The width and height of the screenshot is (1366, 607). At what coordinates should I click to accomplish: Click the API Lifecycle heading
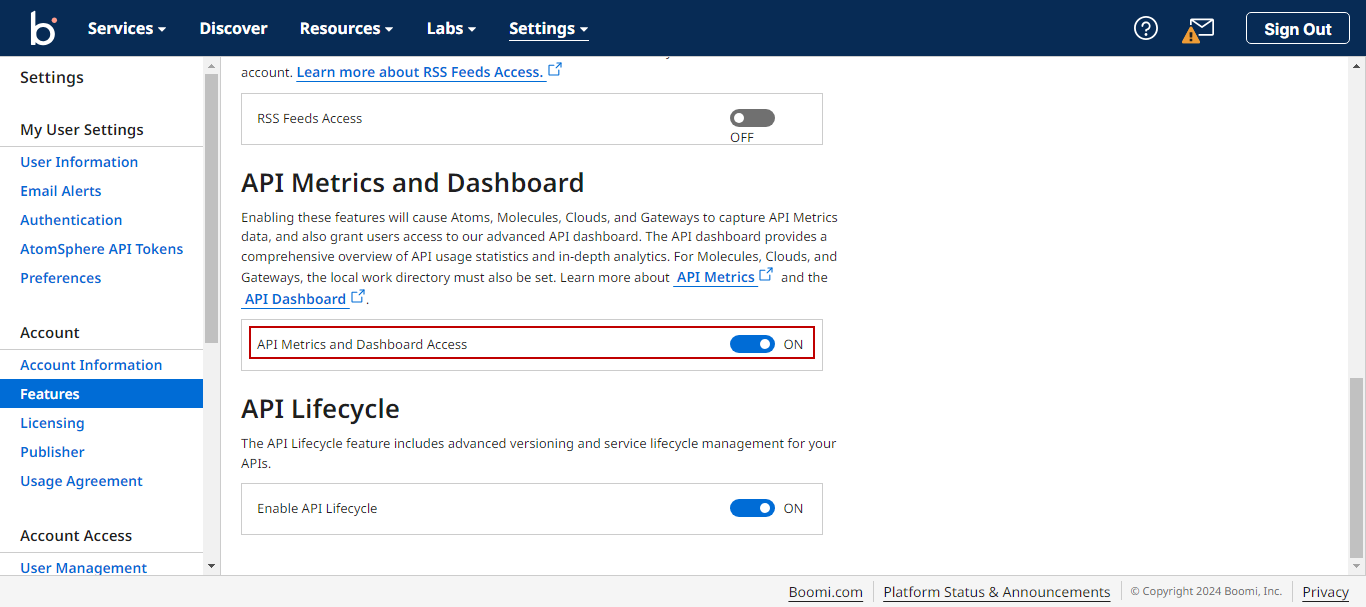coord(320,409)
